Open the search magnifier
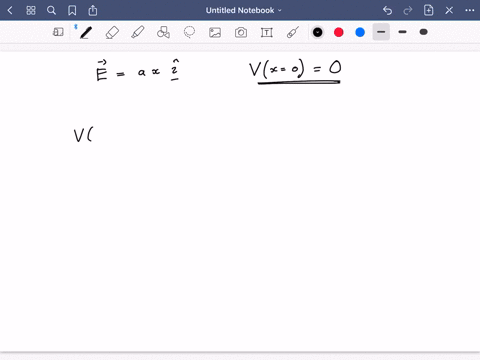The width and height of the screenshot is (480, 360). tap(51, 10)
